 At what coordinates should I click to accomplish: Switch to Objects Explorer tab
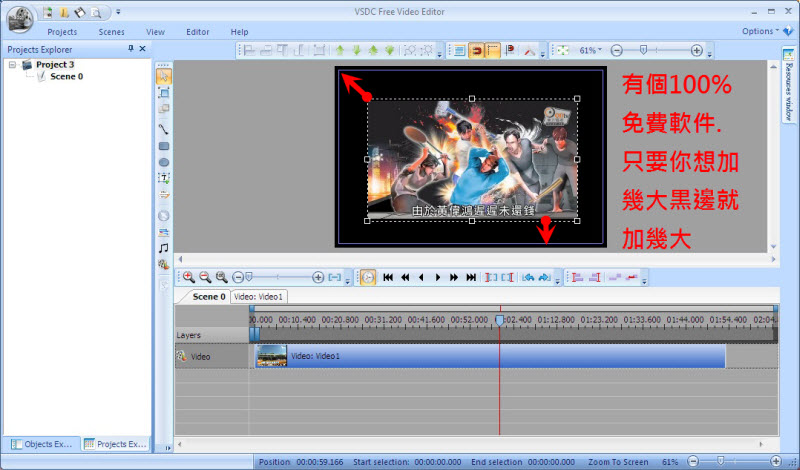coord(42,444)
